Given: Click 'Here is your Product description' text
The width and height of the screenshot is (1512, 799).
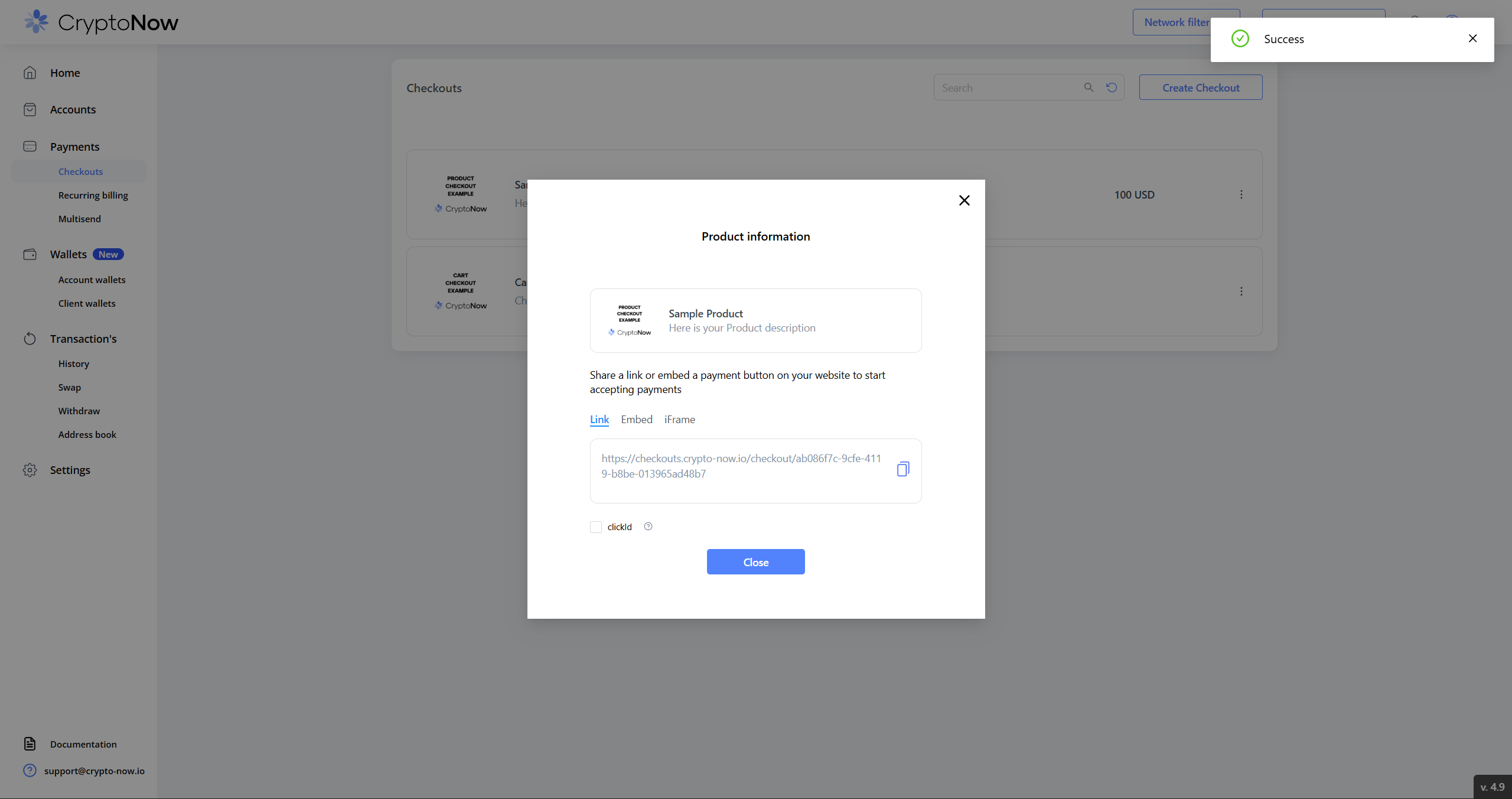Looking at the screenshot, I should coord(742,328).
